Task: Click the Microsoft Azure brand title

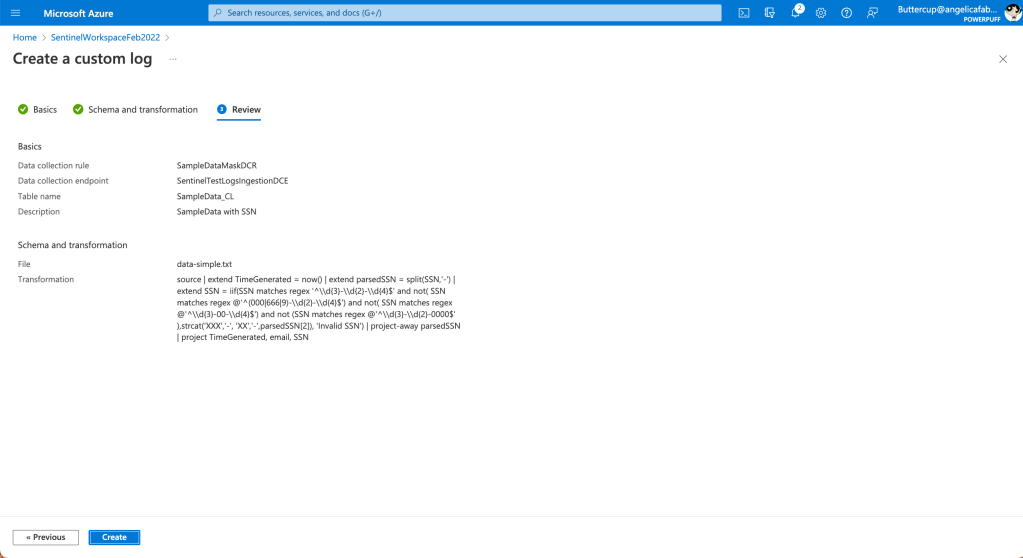Action: 78,13
